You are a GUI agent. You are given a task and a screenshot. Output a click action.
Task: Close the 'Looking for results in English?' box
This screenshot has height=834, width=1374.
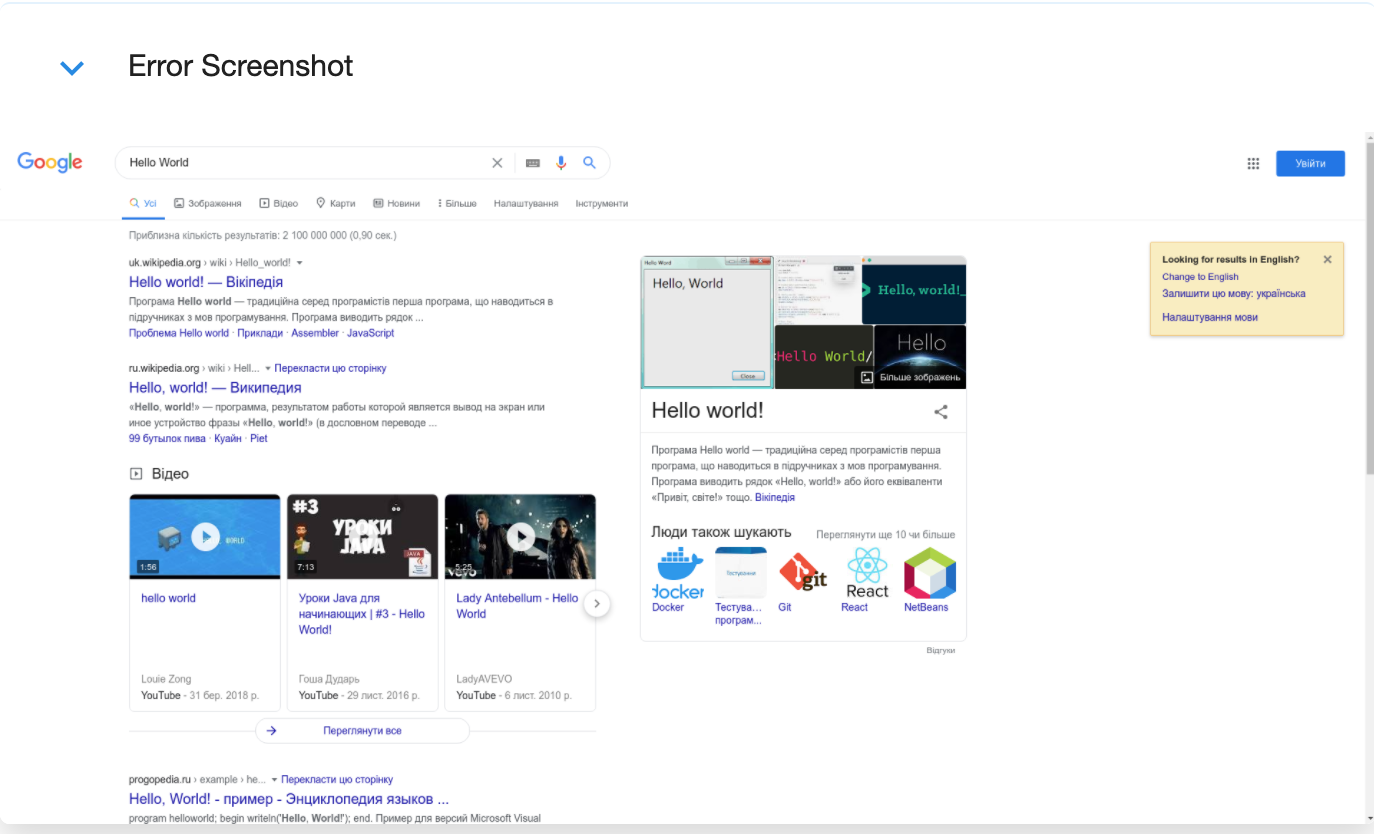[1327, 260]
